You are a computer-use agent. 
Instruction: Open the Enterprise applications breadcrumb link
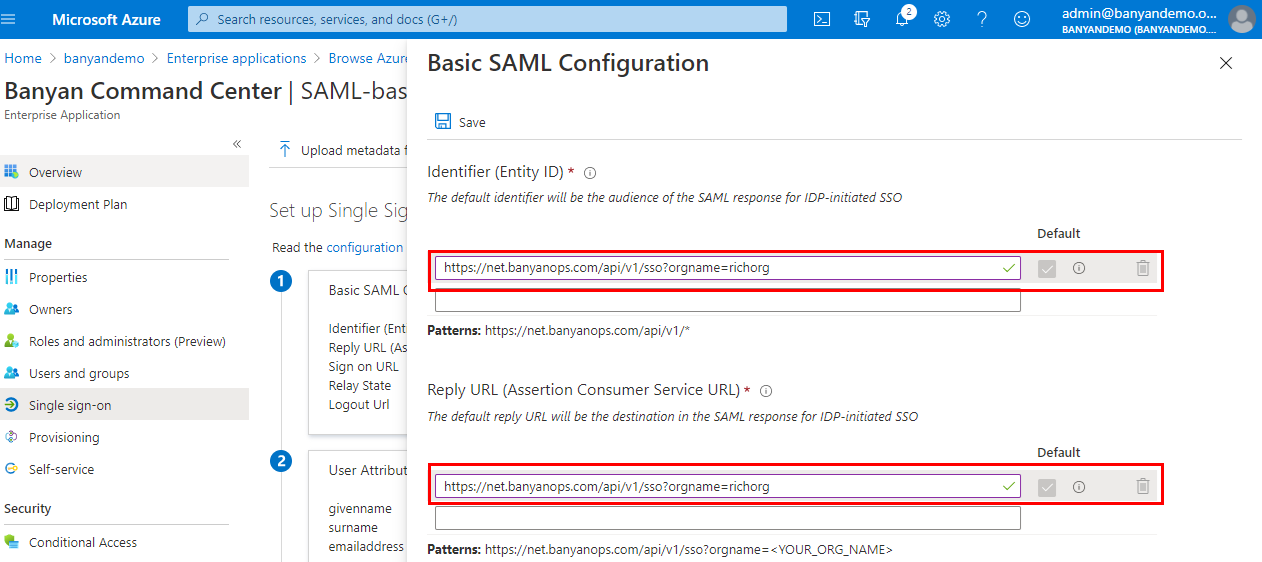coord(236,58)
